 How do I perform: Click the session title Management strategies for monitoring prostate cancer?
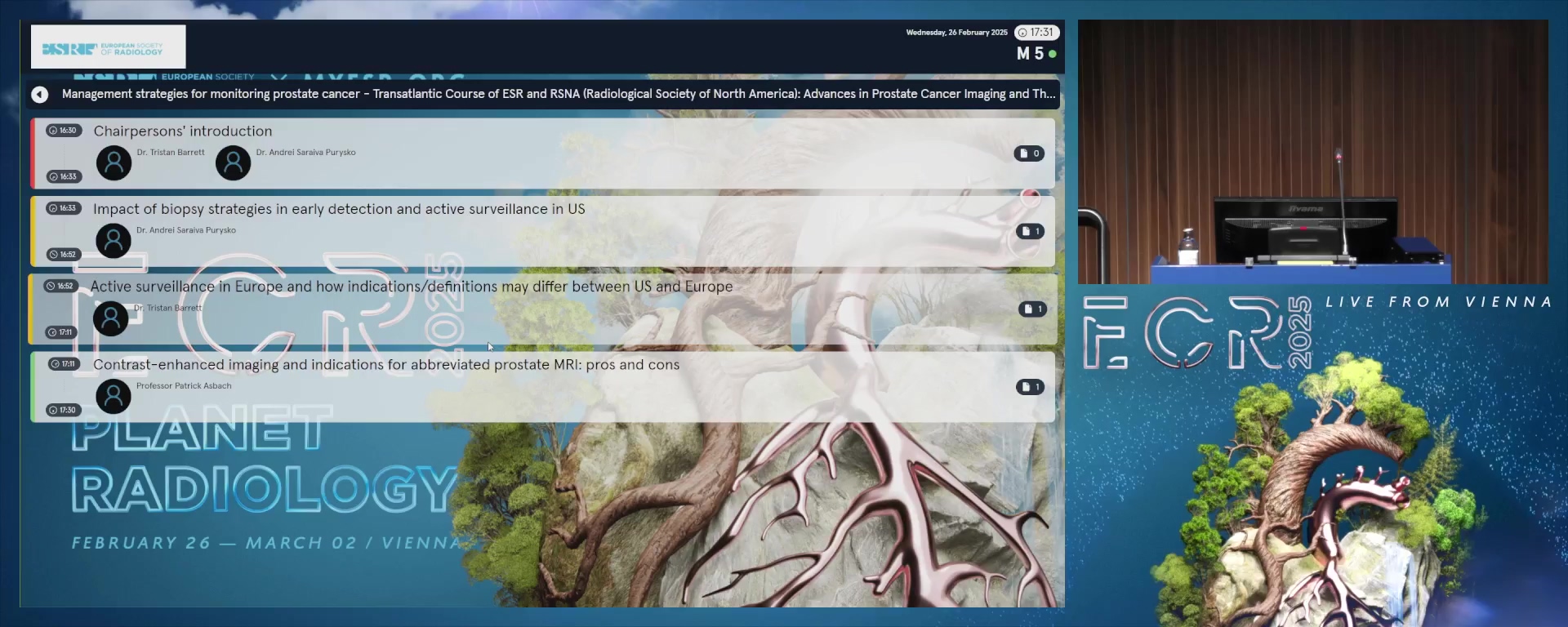559,94
